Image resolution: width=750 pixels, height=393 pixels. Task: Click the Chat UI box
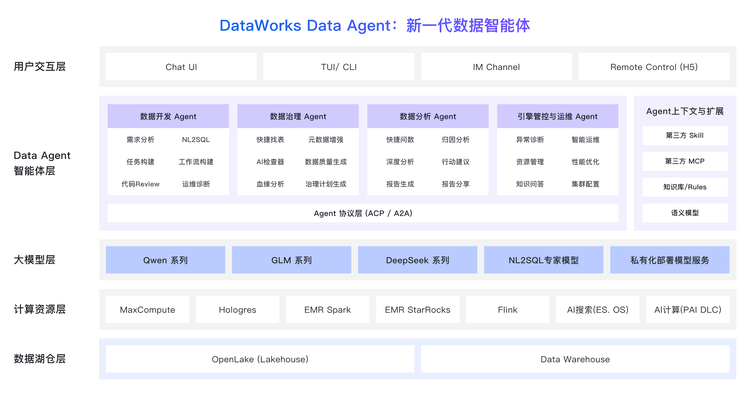[181, 67]
